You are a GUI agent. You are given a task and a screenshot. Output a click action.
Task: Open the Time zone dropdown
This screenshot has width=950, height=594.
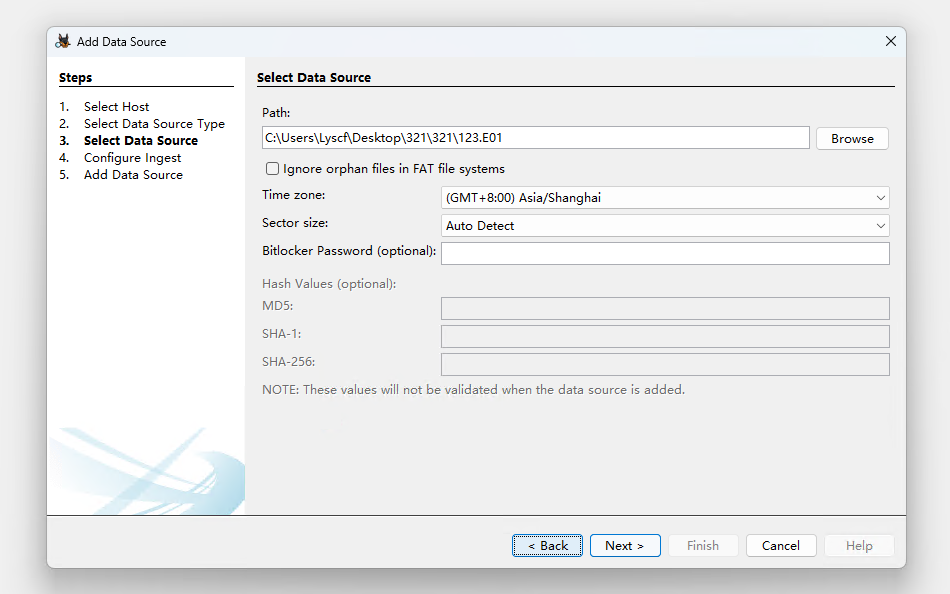click(x=665, y=198)
